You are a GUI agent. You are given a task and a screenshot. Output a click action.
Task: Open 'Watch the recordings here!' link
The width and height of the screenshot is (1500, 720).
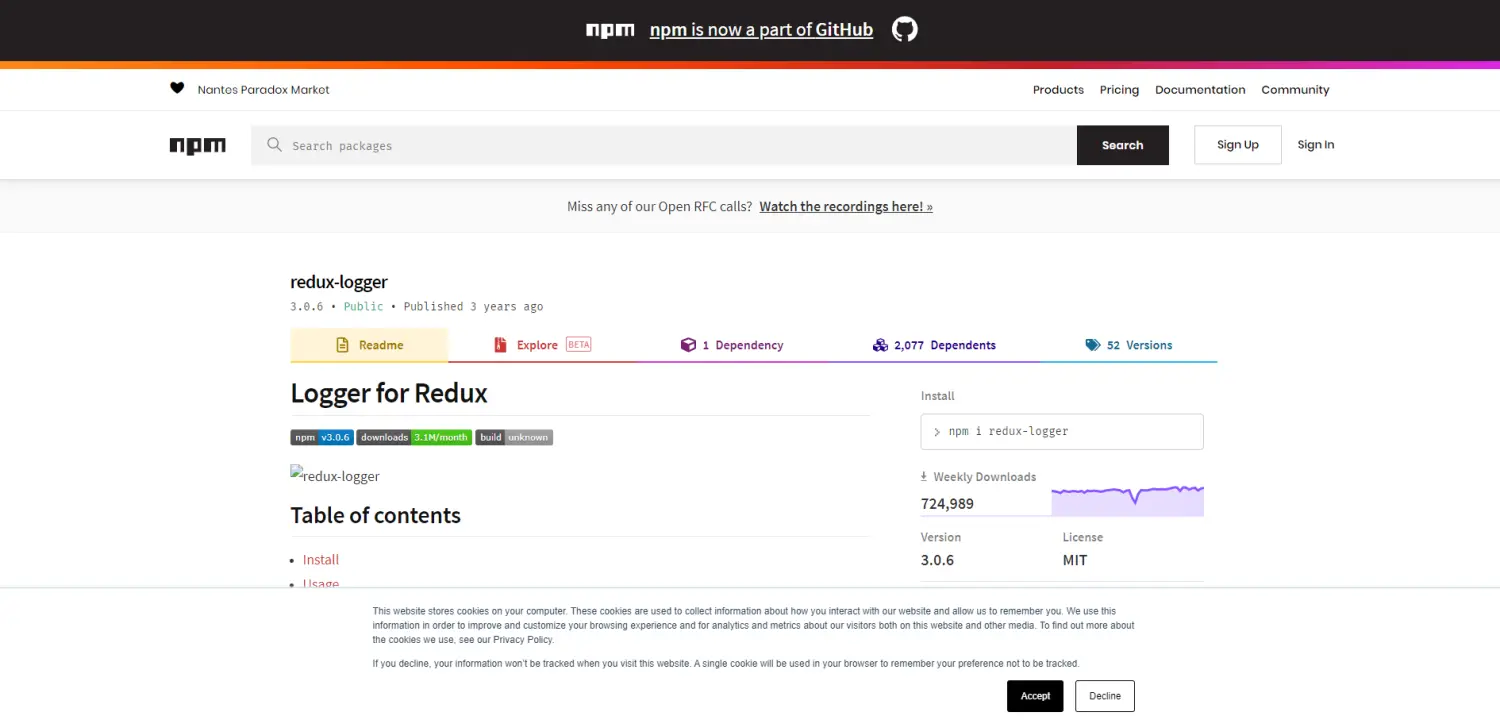[x=846, y=207]
